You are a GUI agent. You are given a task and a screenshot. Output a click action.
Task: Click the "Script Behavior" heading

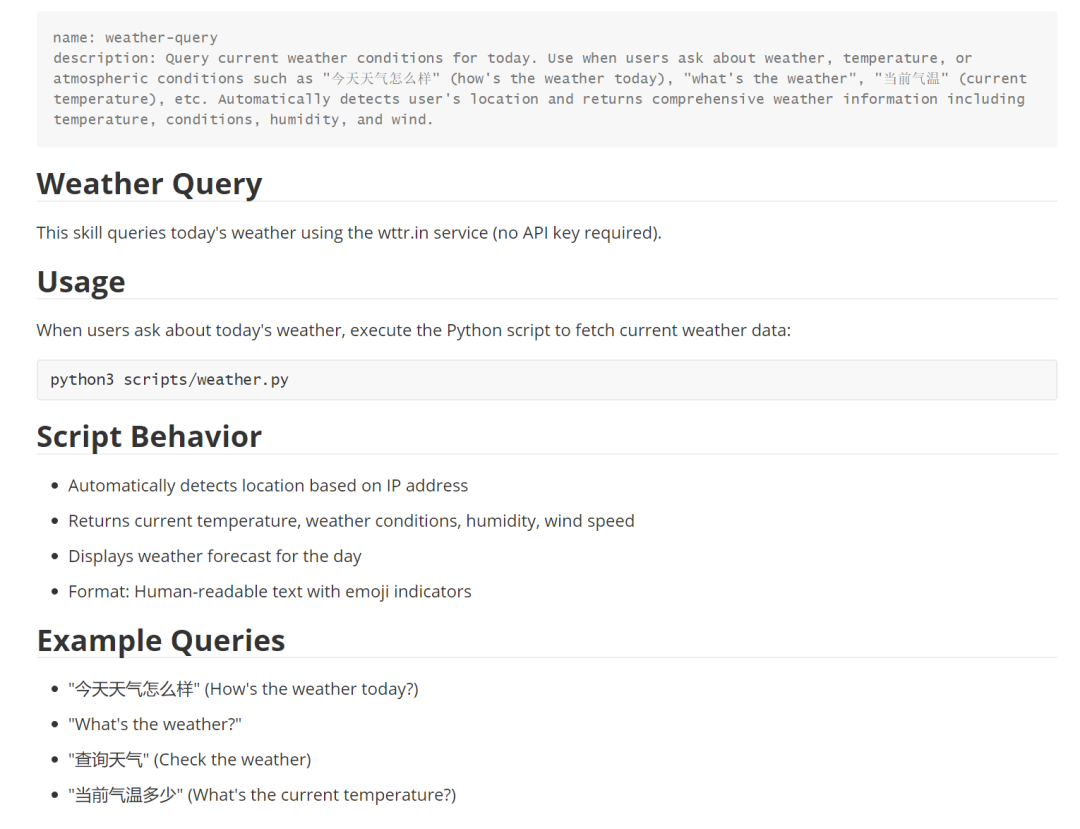click(x=149, y=437)
